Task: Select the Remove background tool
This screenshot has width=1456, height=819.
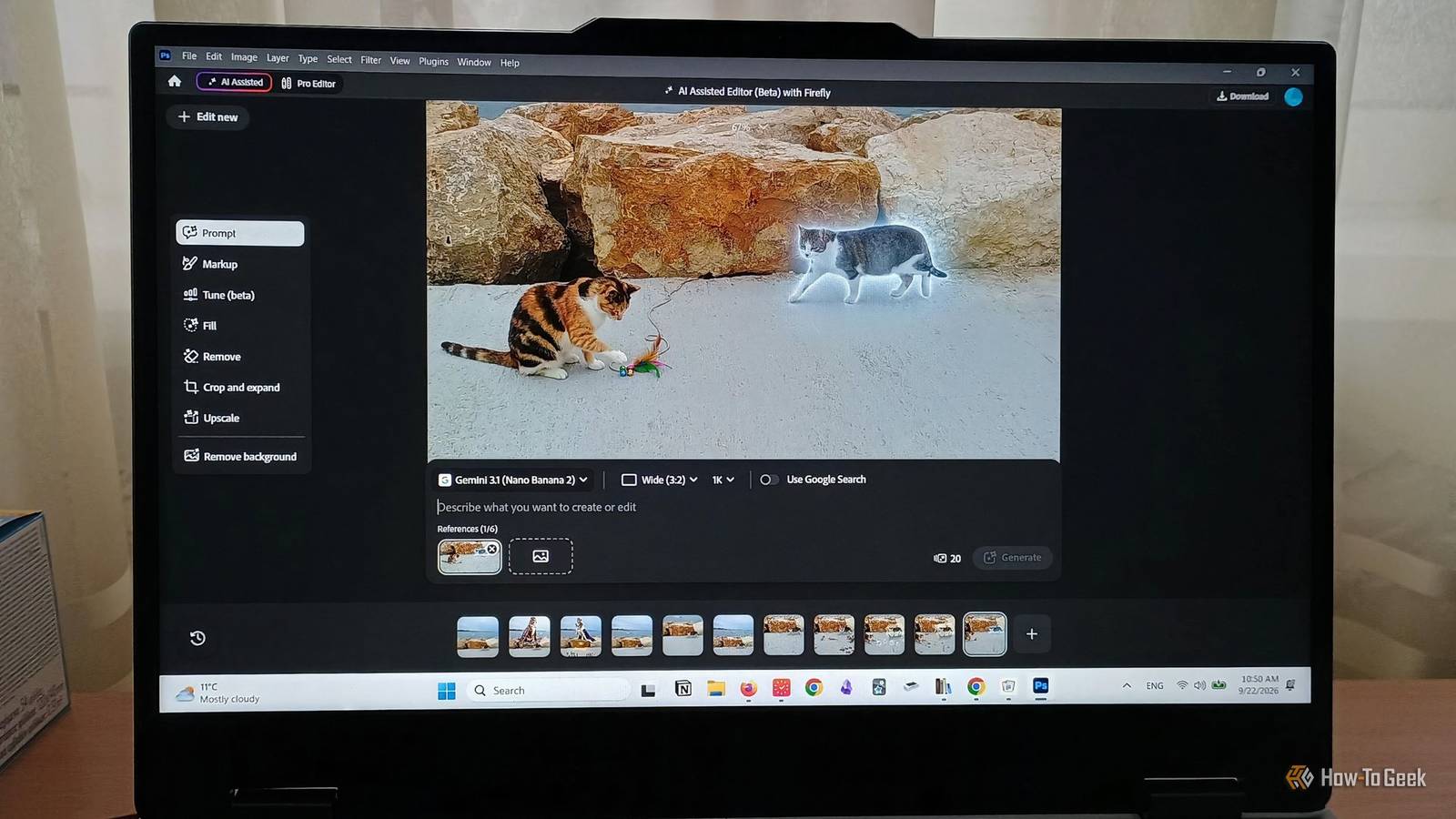Action: click(240, 456)
